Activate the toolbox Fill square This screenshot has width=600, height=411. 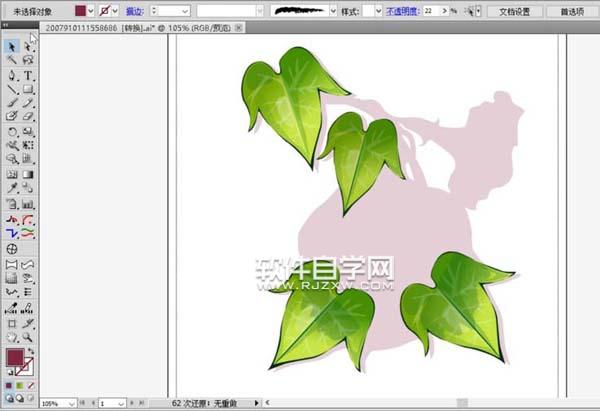pos(15,357)
